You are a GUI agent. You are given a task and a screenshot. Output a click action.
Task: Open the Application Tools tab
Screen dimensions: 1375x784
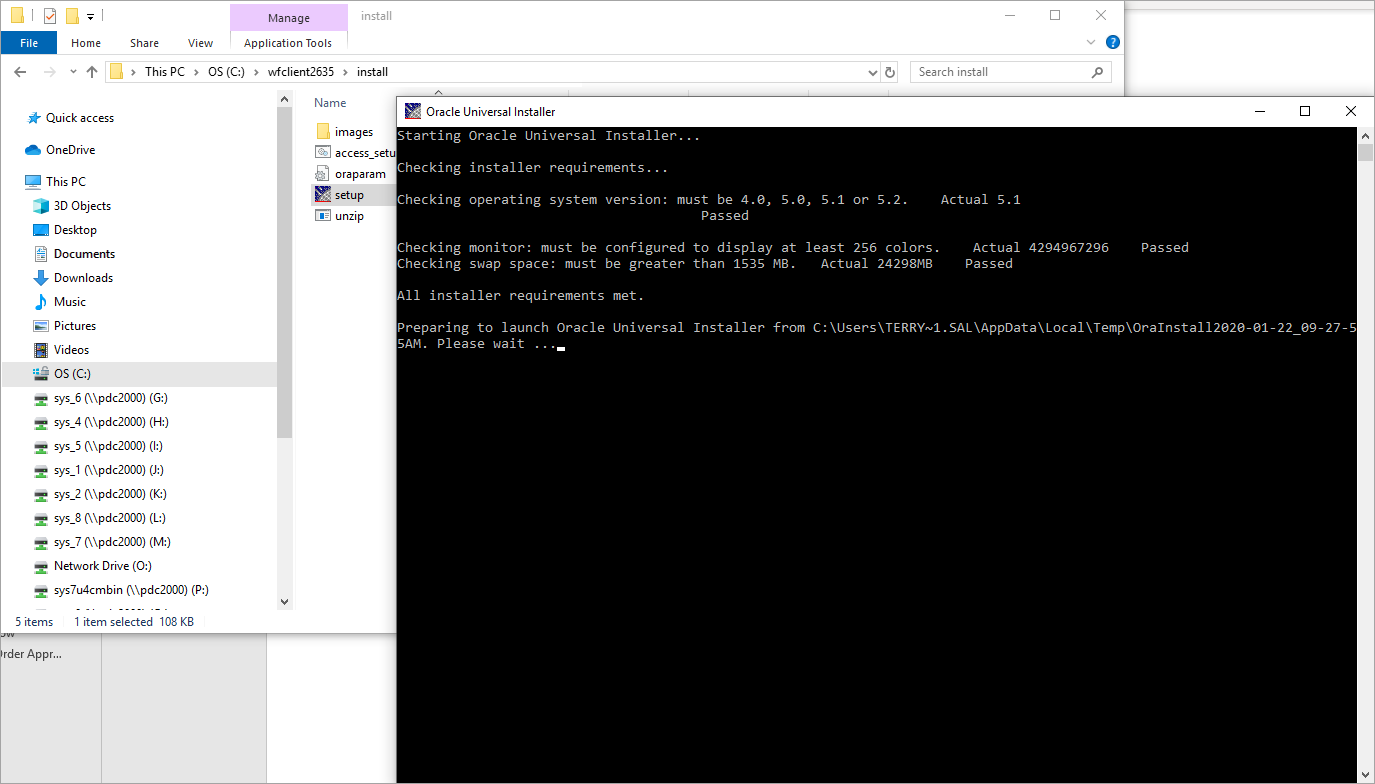[288, 43]
